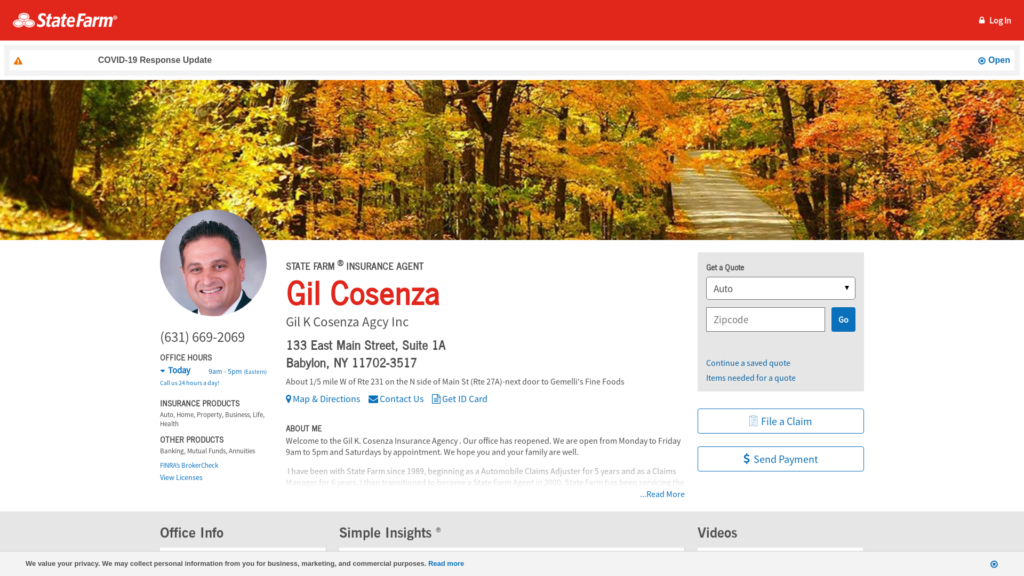Click the Go button for quote

(843, 319)
